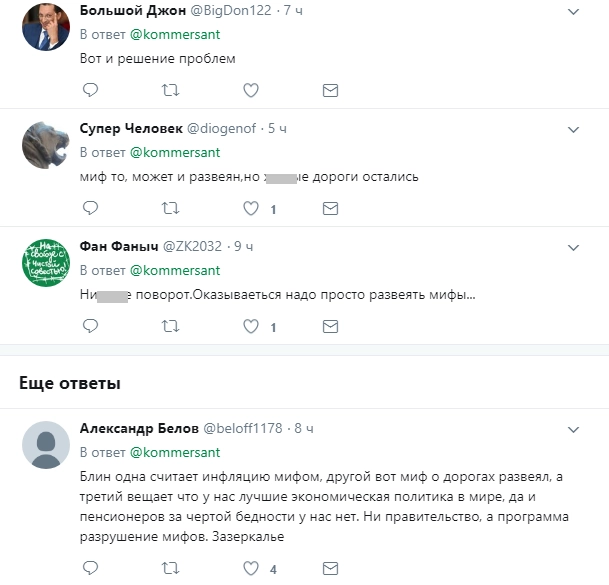Reply to Большой Джон's tweet
The width and height of the screenshot is (609, 585).
pyautogui.click(x=90, y=90)
